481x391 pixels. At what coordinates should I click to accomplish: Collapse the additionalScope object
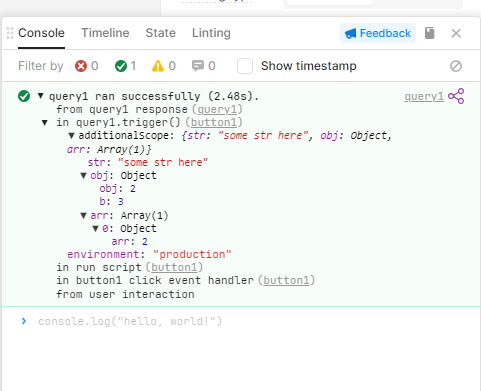pyautogui.click(x=71, y=136)
